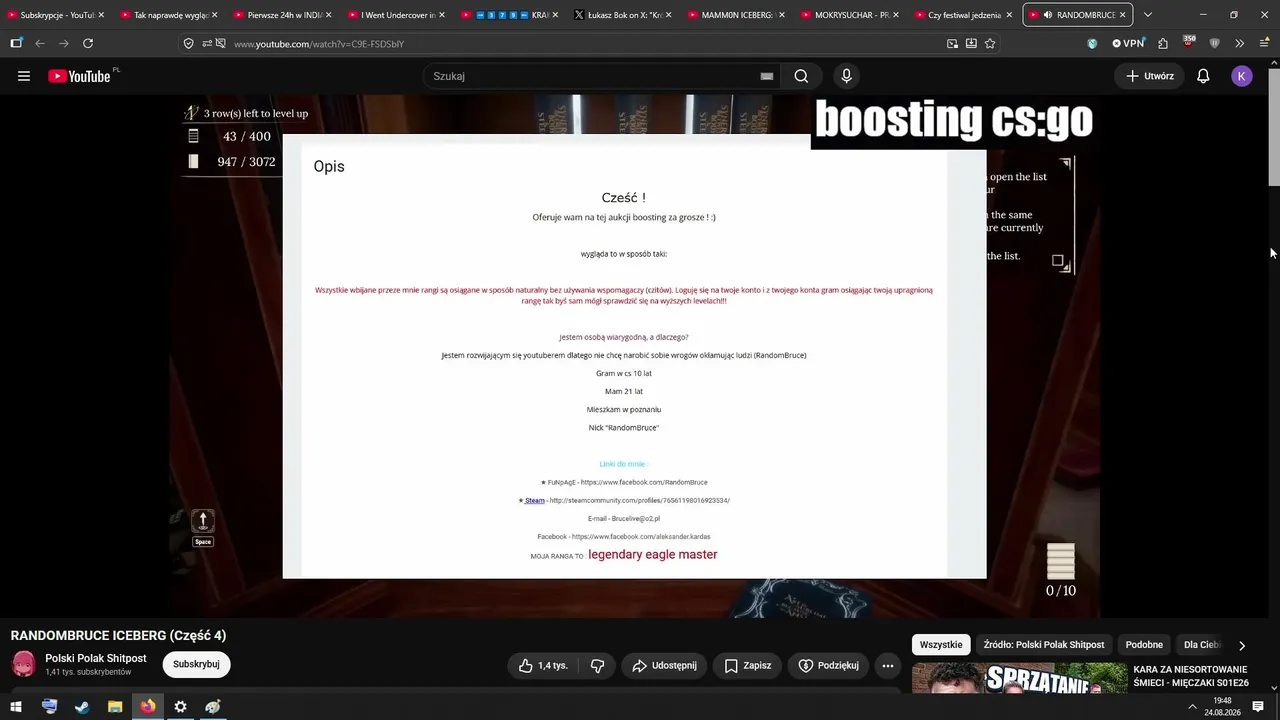Open the Utwórz create button
The image size is (1280, 720).
coord(1149,76)
